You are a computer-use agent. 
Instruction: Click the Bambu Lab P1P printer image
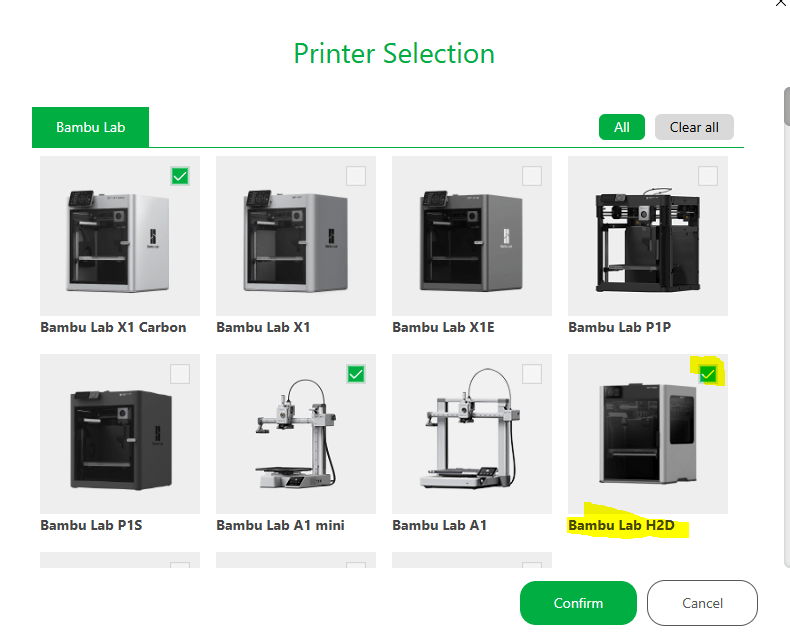point(648,236)
